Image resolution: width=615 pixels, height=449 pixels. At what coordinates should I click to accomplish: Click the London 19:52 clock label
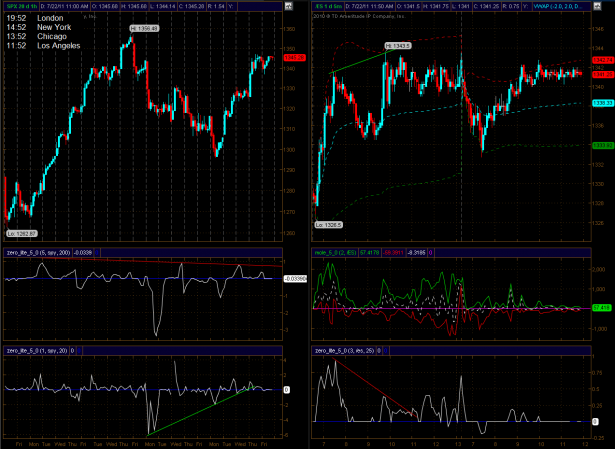35,18
